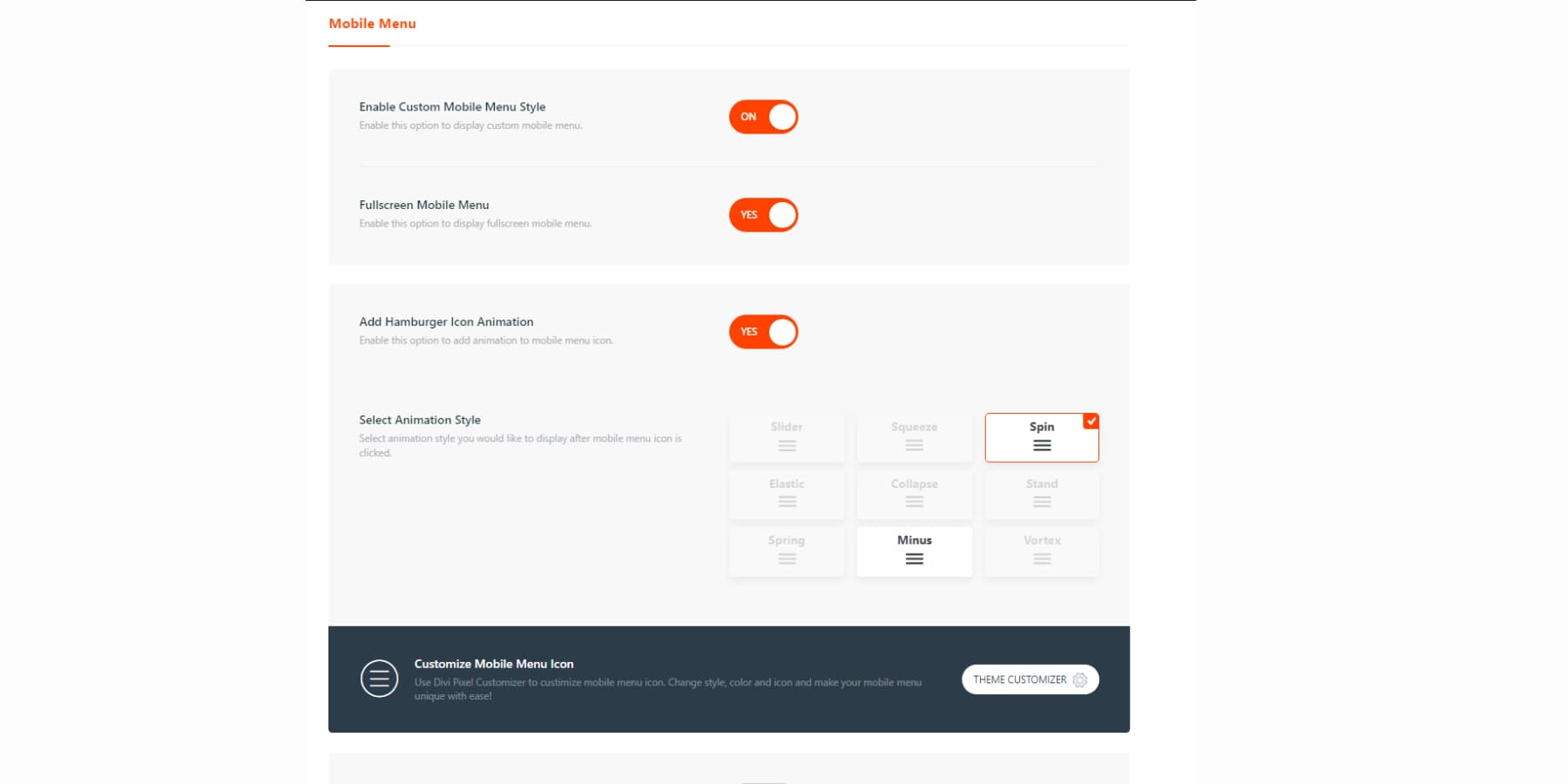Select the Collapse animation hamburger icon
This screenshot has width=1568, height=784.
tap(914, 501)
